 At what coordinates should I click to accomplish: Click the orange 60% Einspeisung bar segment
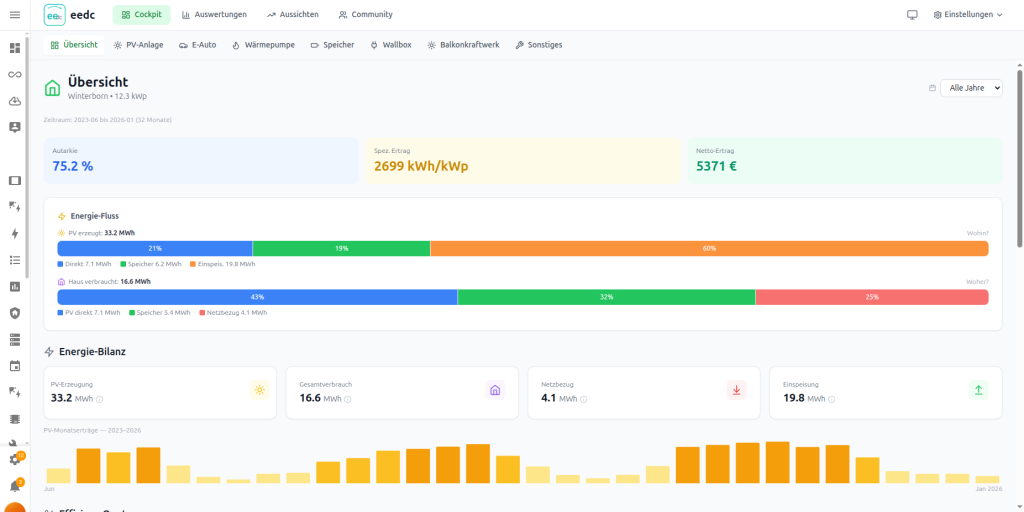click(x=709, y=248)
